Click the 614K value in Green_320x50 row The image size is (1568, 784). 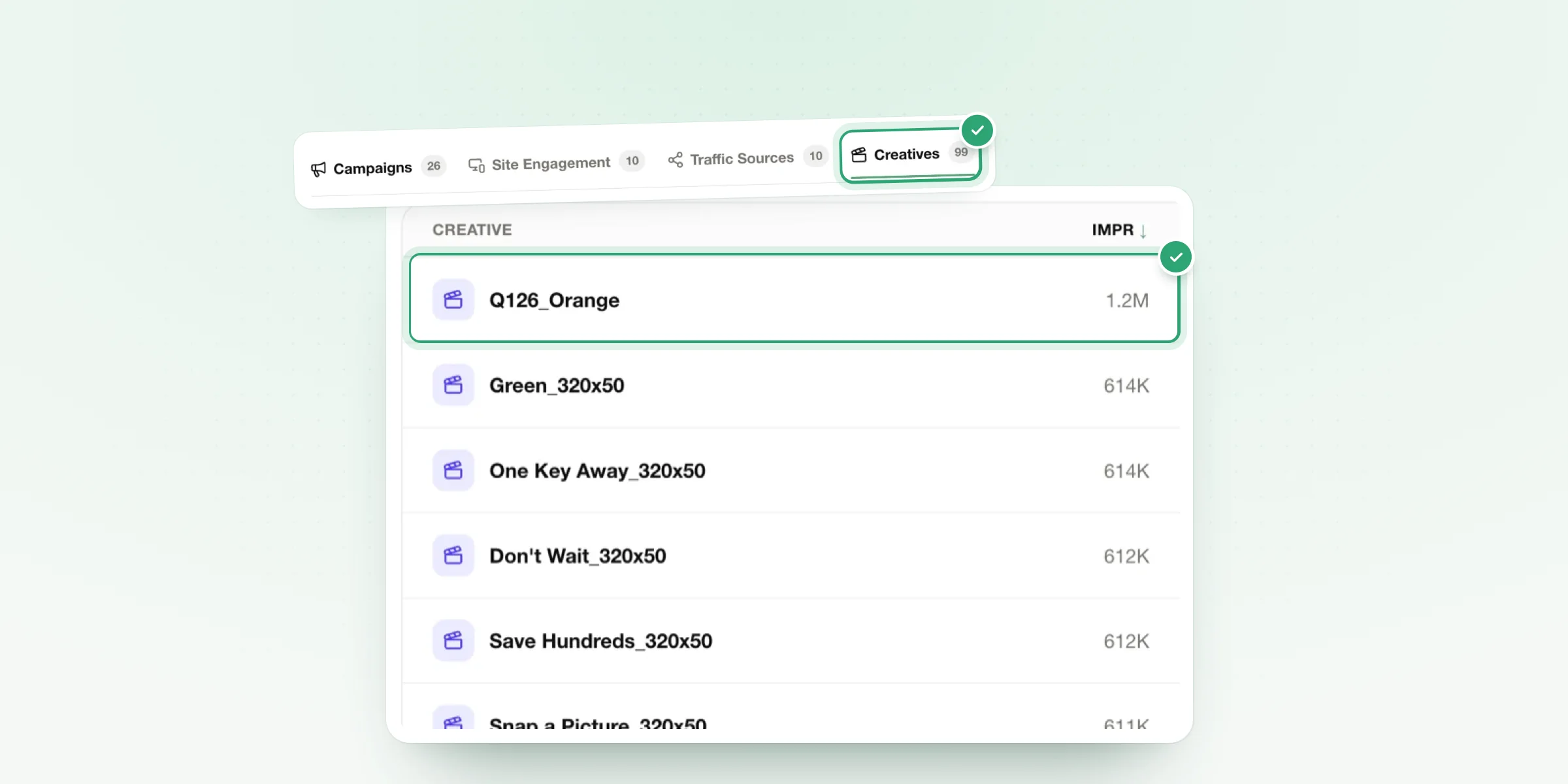coord(1126,385)
